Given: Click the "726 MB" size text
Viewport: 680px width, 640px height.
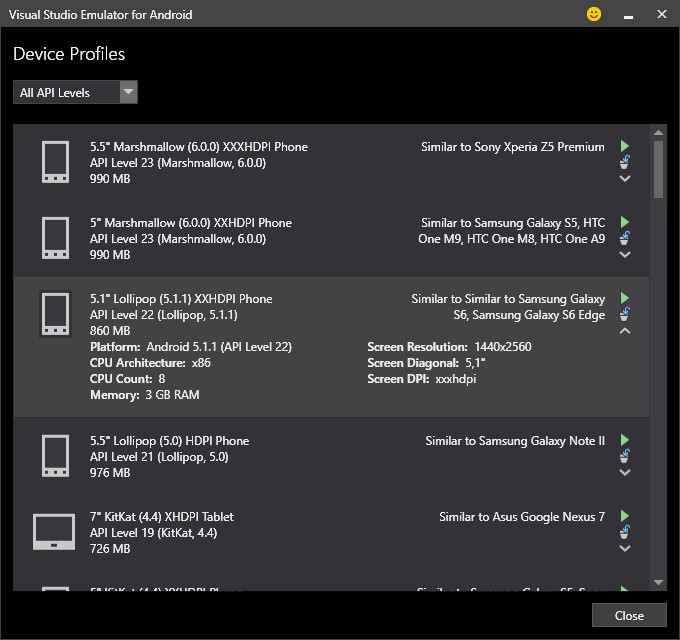Looking at the screenshot, I should [x=110, y=549].
